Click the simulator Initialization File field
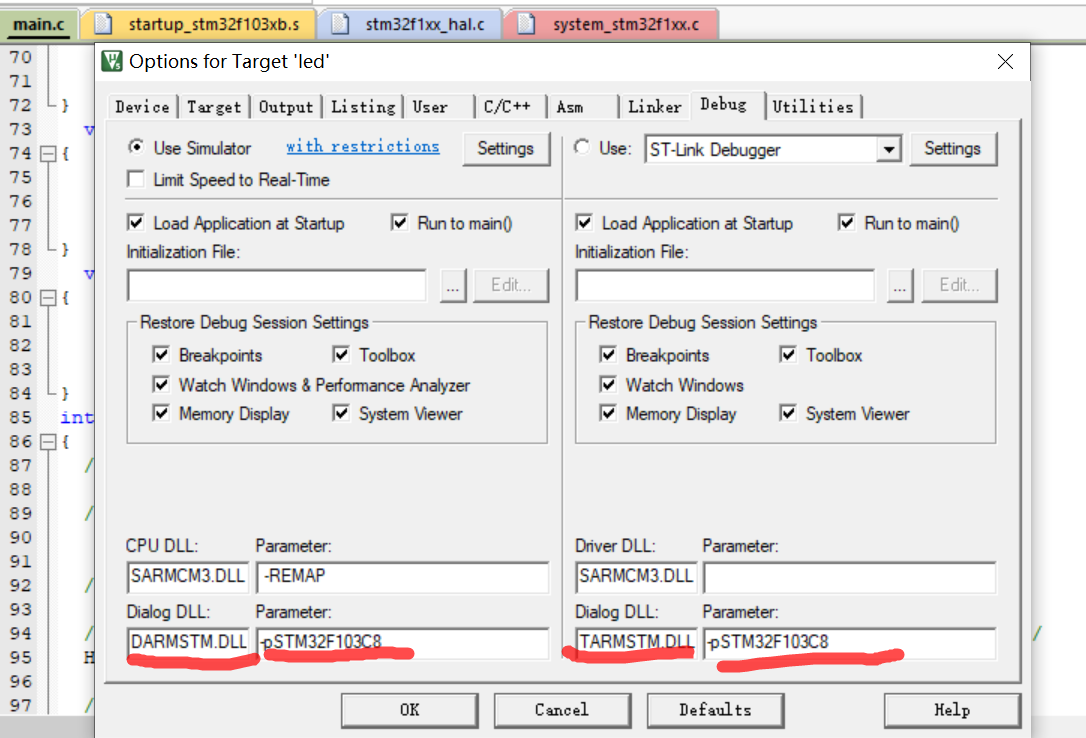This screenshot has height=738, width=1086. [x=276, y=285]
